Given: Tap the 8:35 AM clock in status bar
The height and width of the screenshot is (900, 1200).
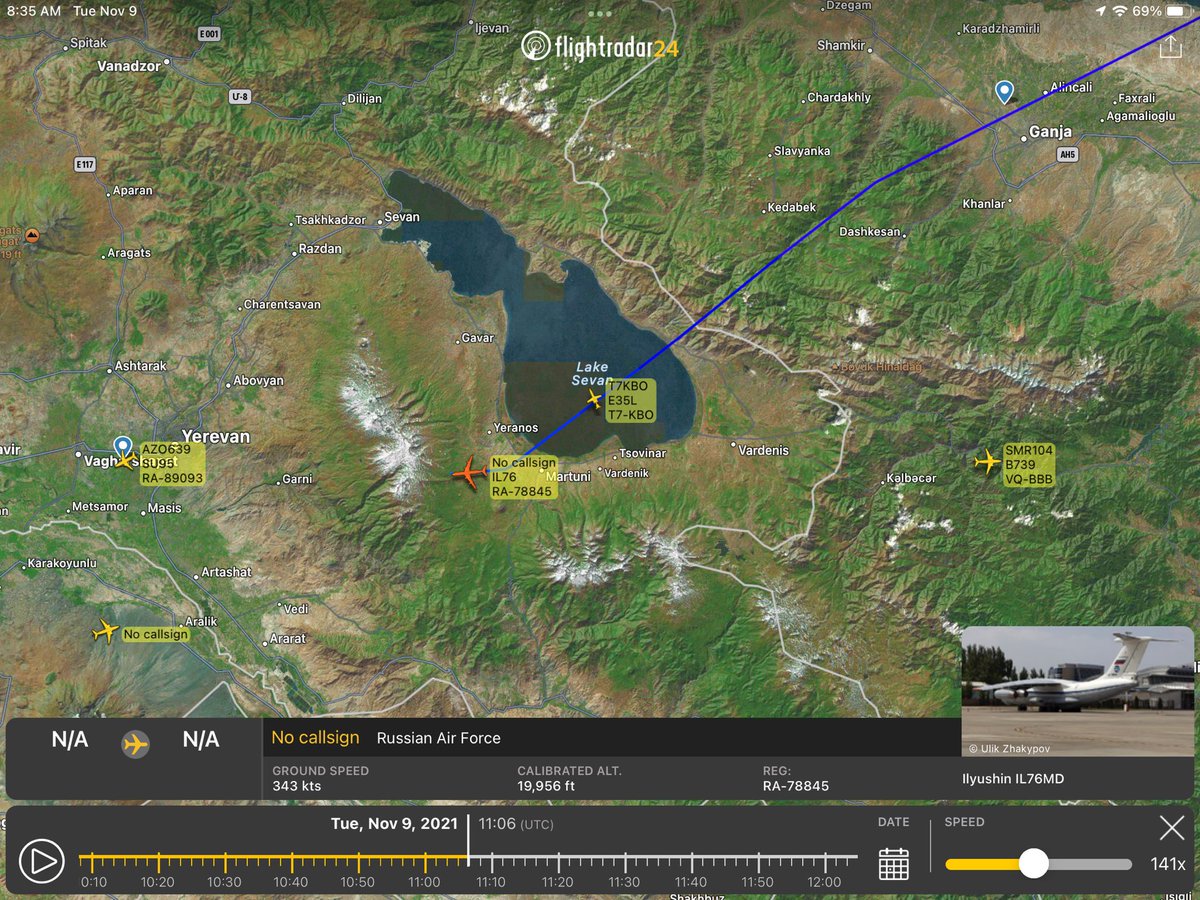Looking at the screenshot, I should click(33, 11).
